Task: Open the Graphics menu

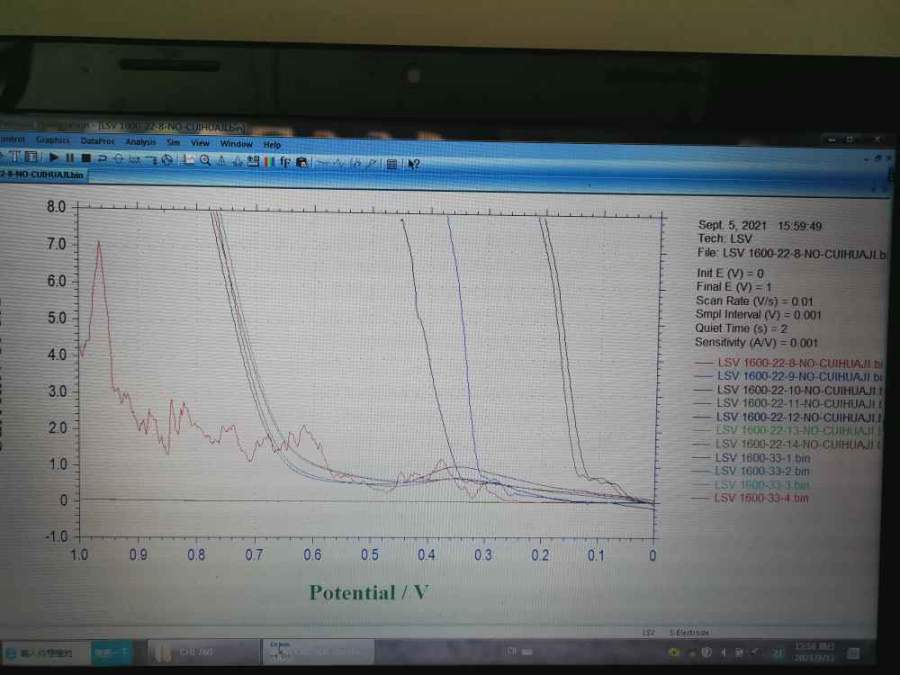Action: [x=53, y=141]
